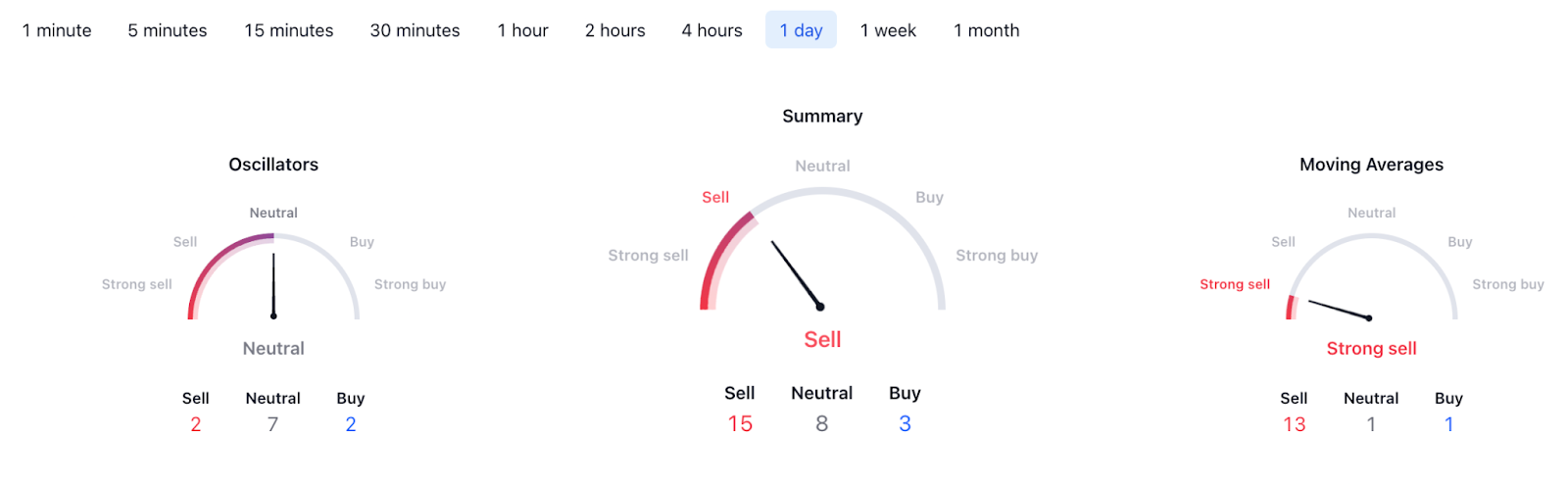Click the Oscillators heading

pyautogui.click(x=273, y=165)
